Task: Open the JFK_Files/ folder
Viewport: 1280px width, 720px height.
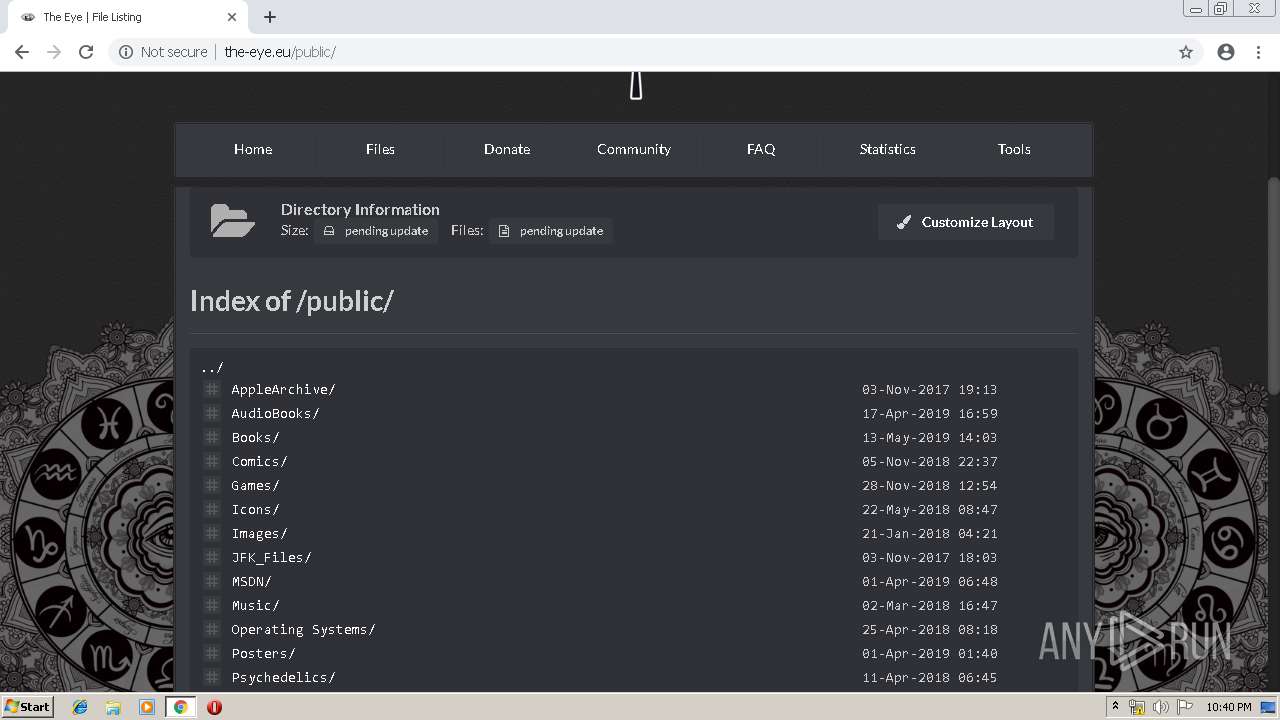Action: tap(271, 557)
